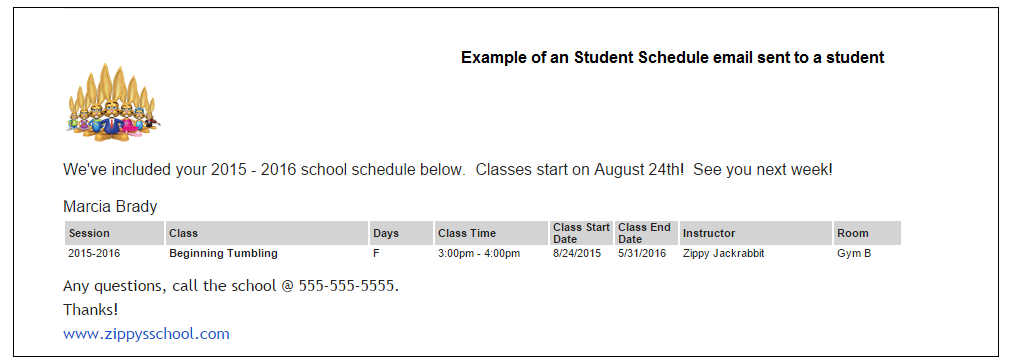Click the Room column header
The image size is (1012, 364).
point(867,233)
